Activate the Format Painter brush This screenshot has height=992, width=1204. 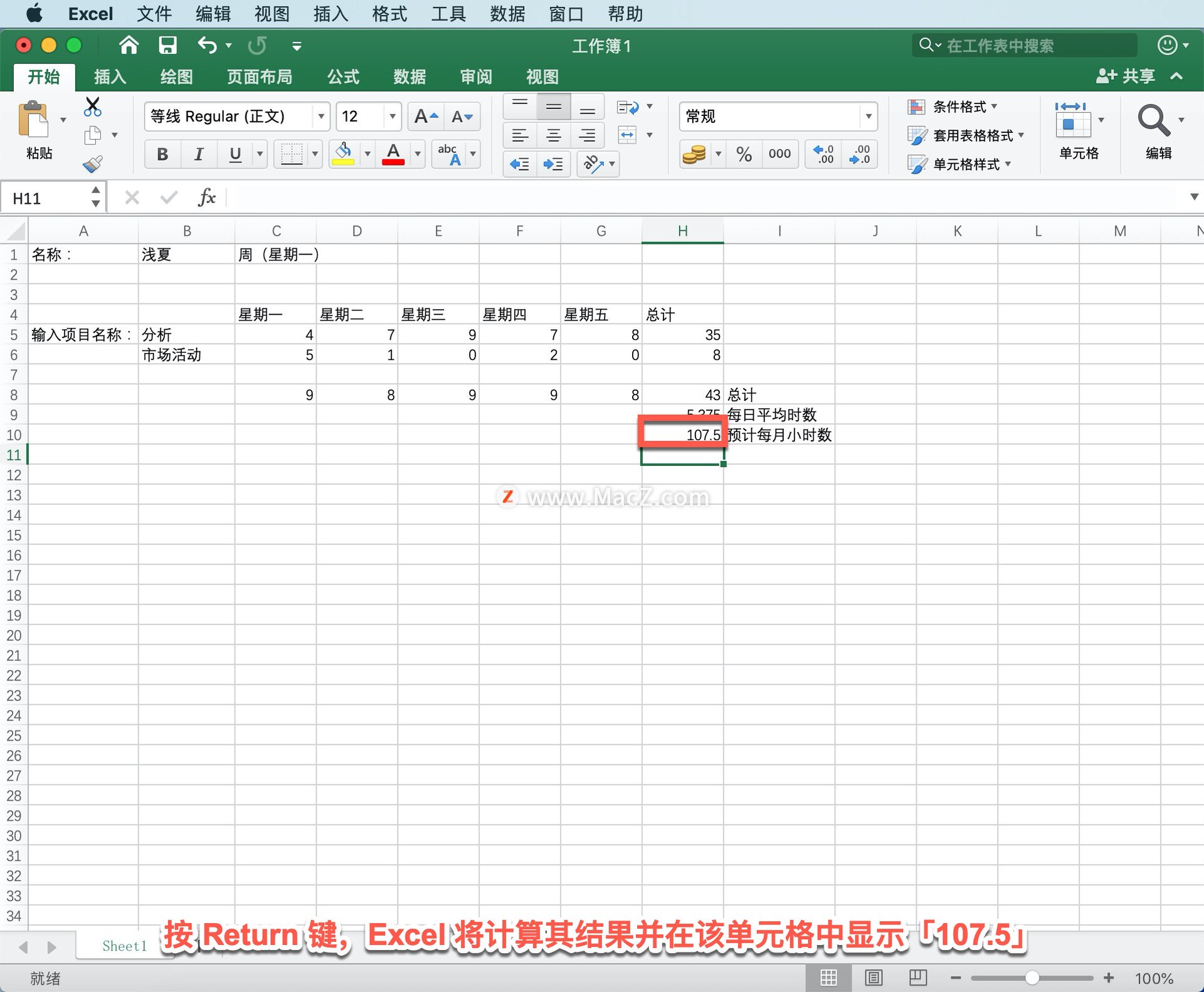click(93, 164)
